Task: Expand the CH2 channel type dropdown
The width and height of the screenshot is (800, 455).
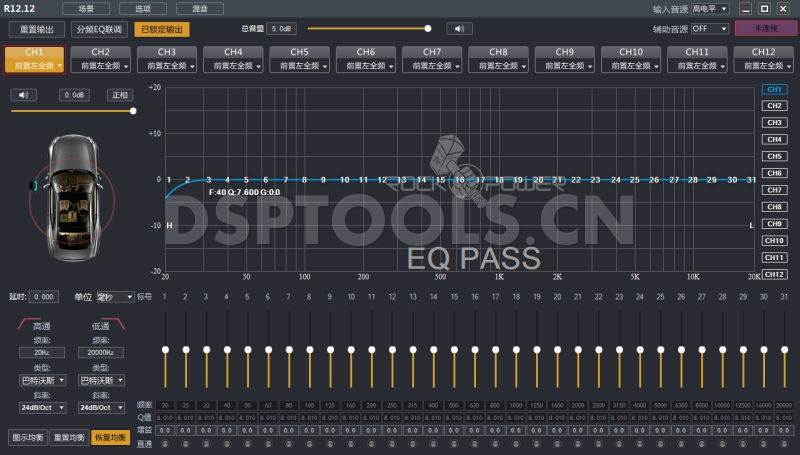Action: 100,65
